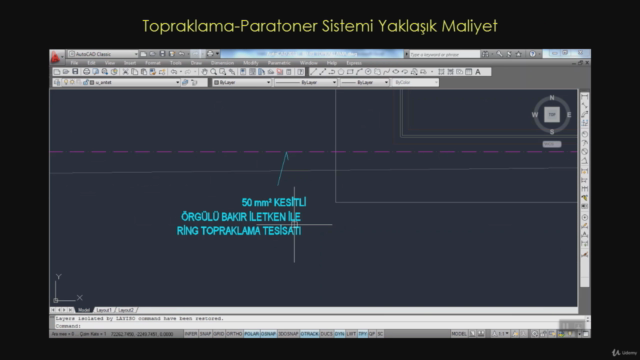Screen dimensions: 640x360
Task: Select the Arc draw tool
Action: 359,72
